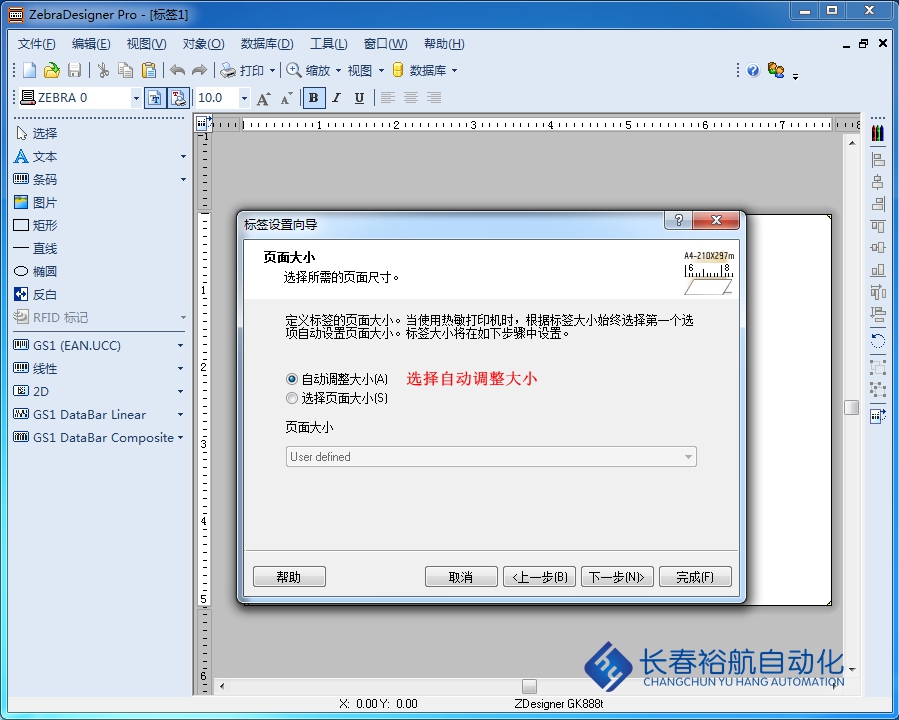Screen dimensions: 899x720
Task: Open the 对象(O) menu
Action: click(204, 44)
